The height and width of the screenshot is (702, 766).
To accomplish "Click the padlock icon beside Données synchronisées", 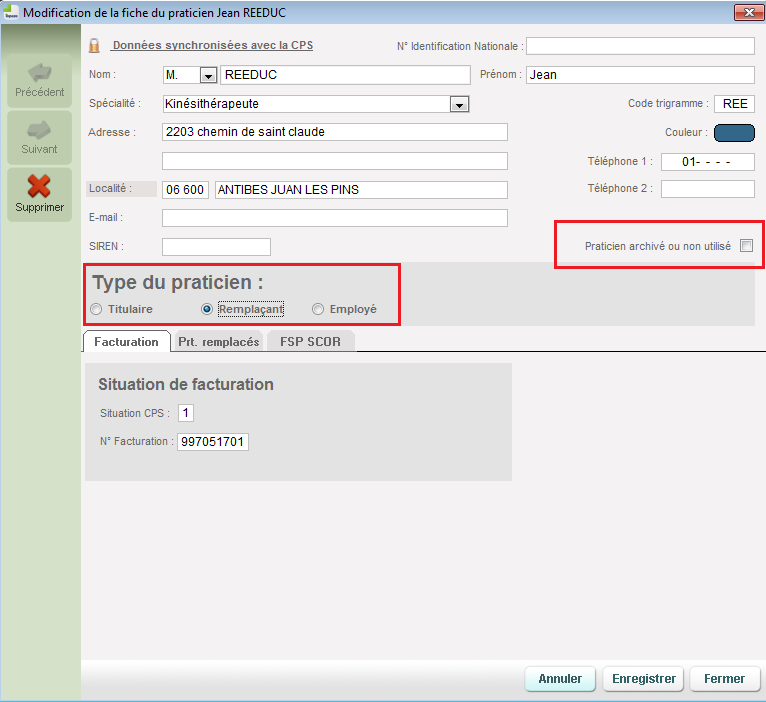I will (x=94, y=46).
